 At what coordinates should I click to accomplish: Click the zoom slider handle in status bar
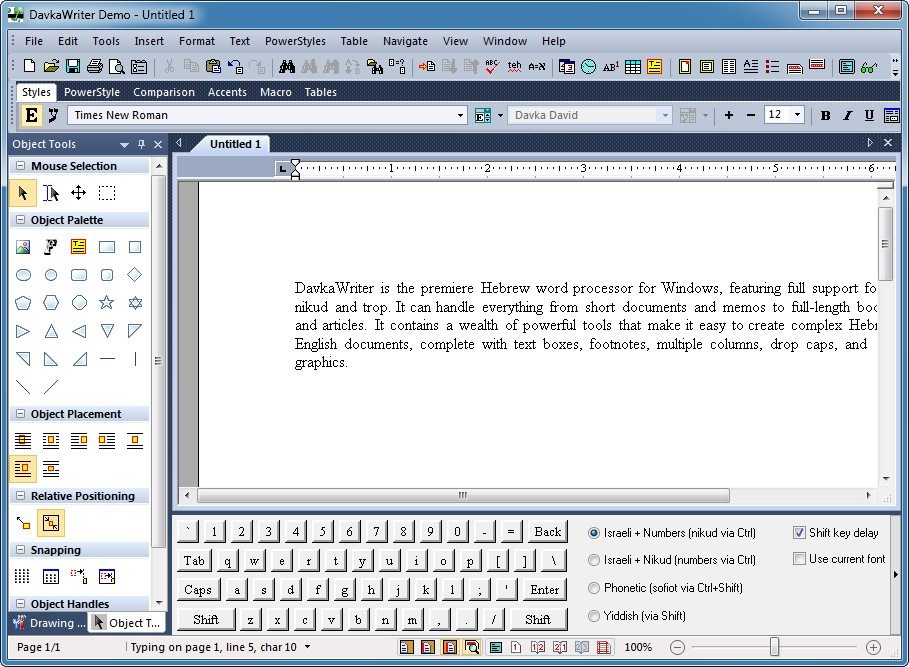[x=774, y=648]
